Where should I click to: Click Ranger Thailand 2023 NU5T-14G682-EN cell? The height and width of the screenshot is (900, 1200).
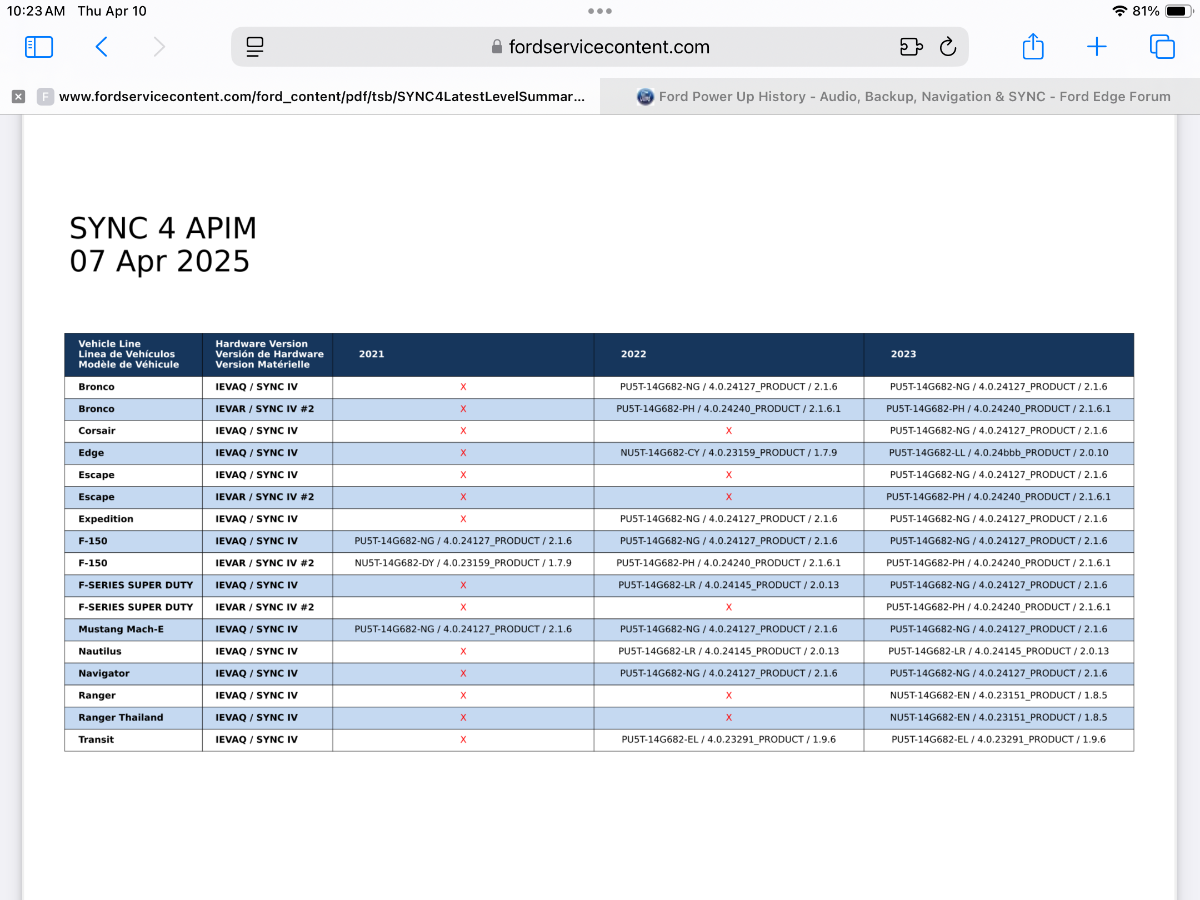(x=999, y=717)
